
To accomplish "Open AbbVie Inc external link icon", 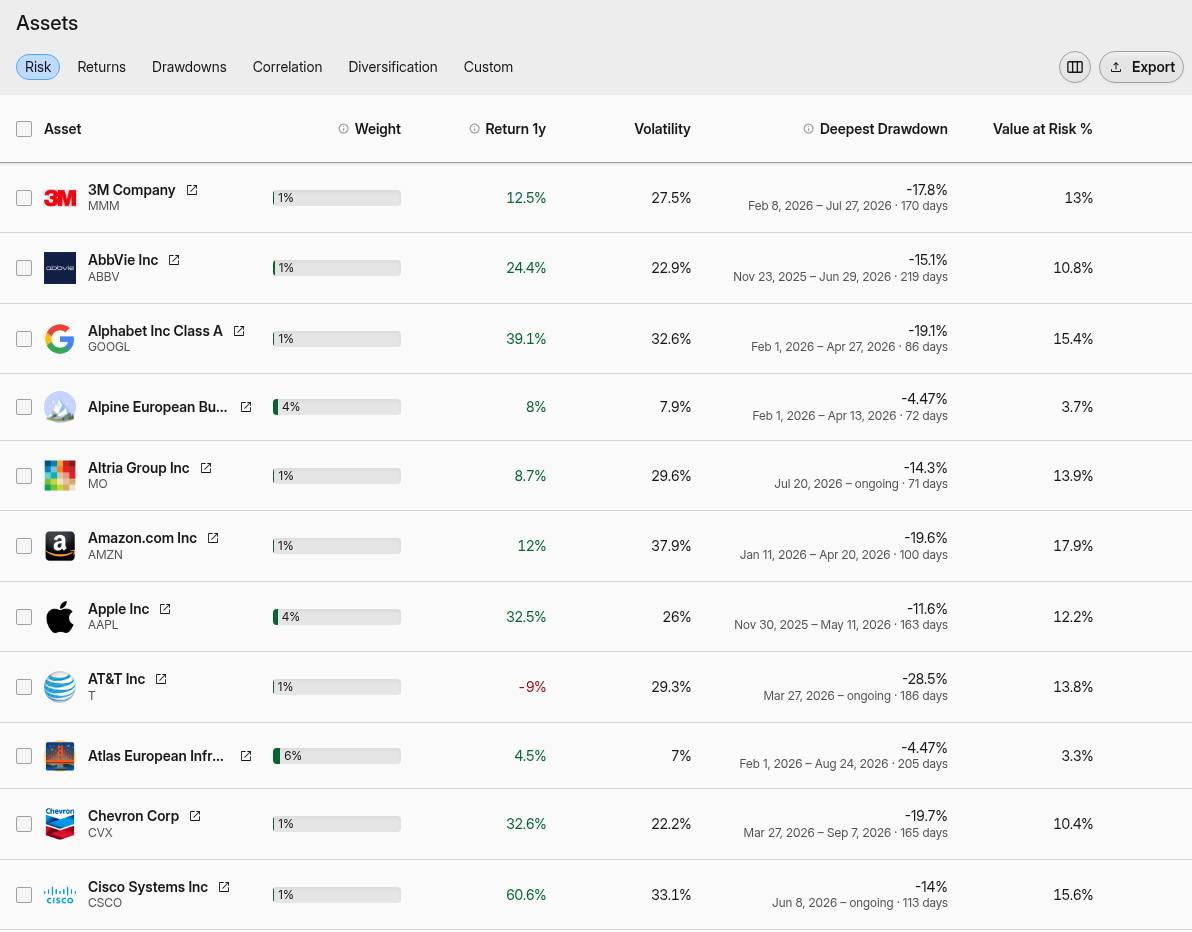I will coord(174,260).
